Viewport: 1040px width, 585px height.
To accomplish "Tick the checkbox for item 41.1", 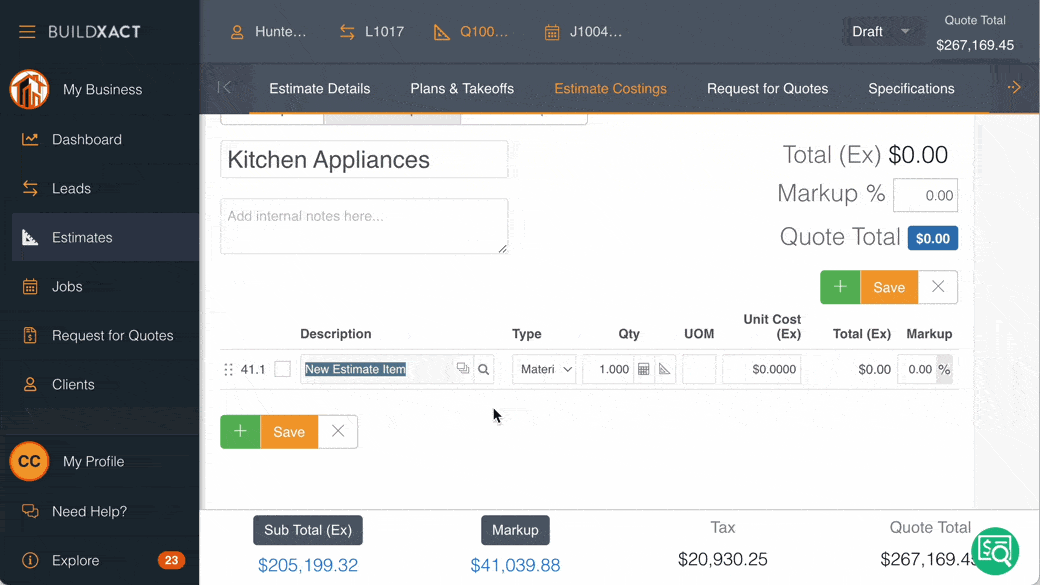I will point(283,369).
